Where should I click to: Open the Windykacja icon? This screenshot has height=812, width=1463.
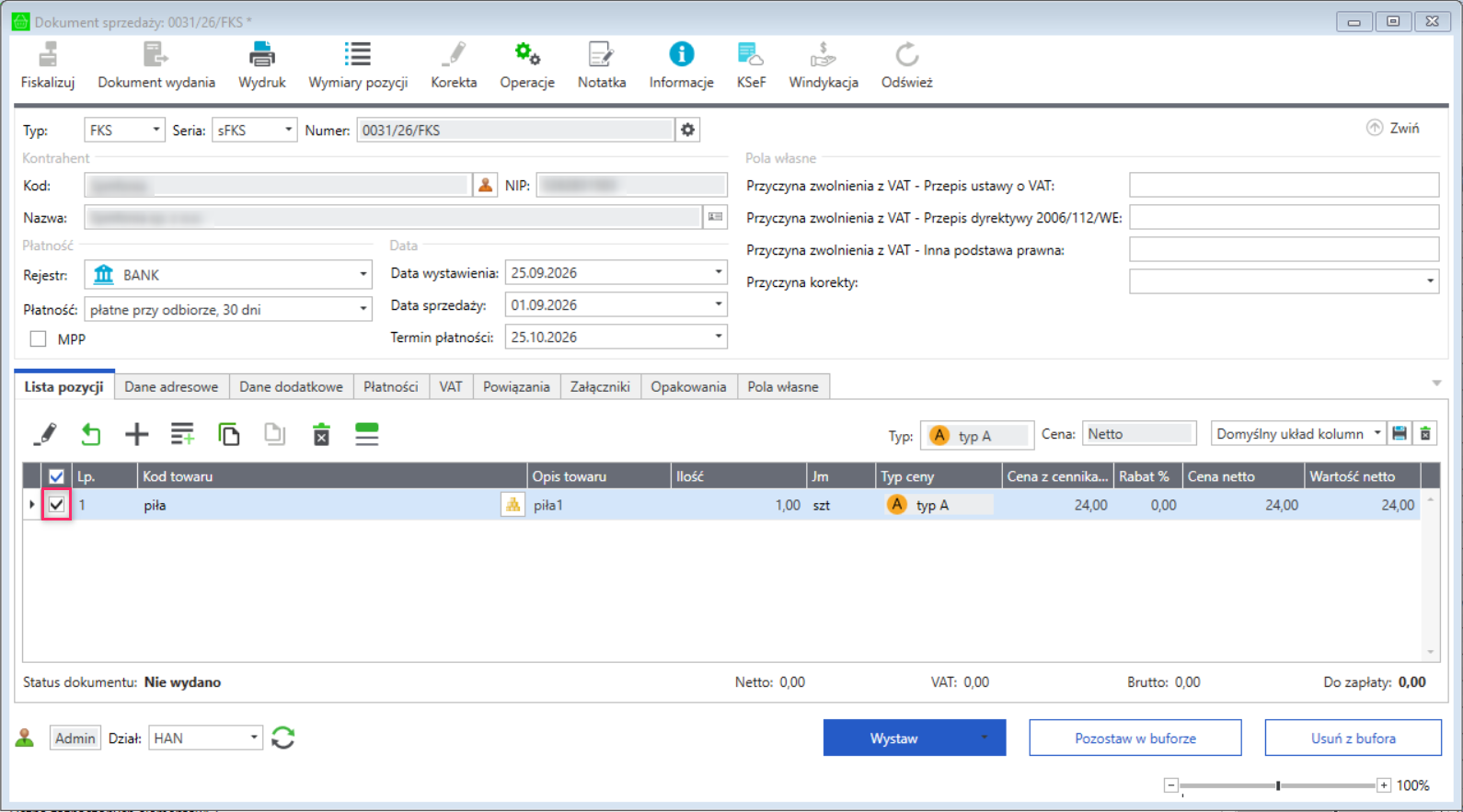824,55
